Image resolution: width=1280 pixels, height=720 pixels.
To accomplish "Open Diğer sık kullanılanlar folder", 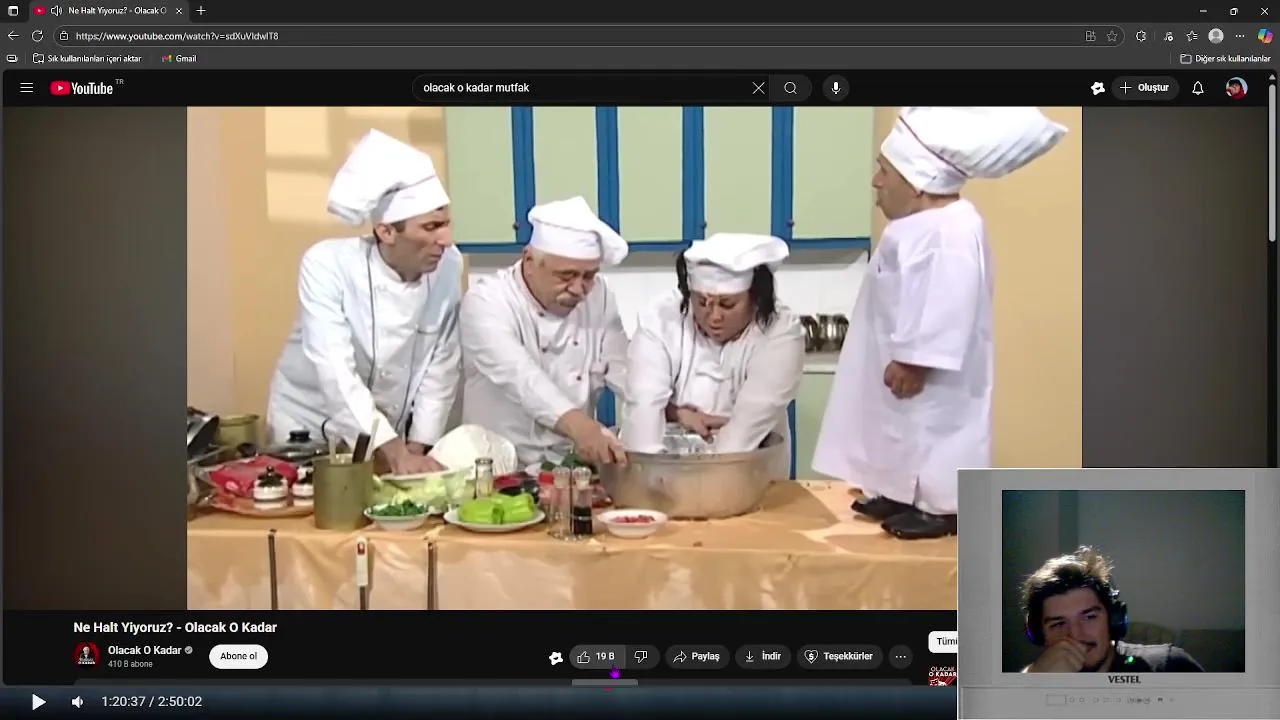I will [1225, 59].
